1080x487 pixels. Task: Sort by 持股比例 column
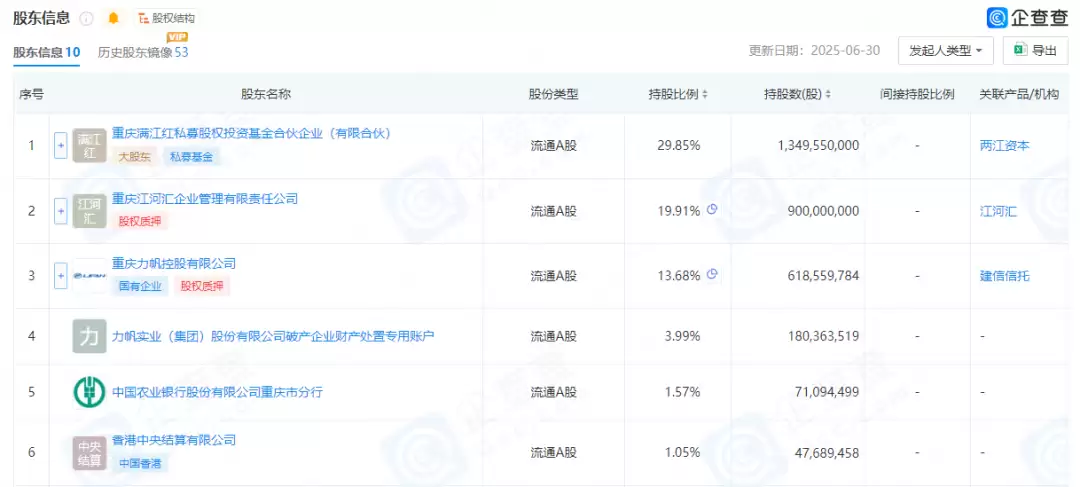pyautogui.click(x=677, y=94)
